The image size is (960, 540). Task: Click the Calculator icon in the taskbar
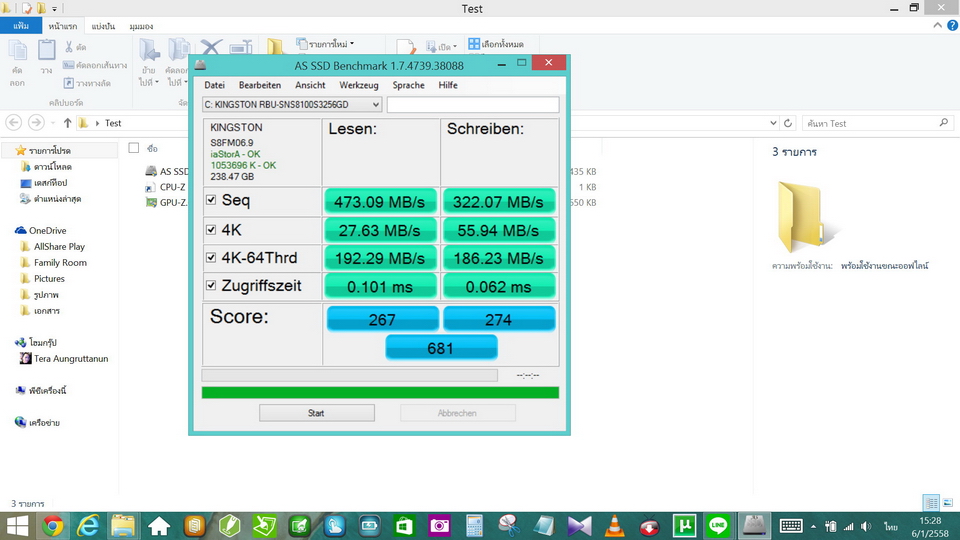(474, 526)
